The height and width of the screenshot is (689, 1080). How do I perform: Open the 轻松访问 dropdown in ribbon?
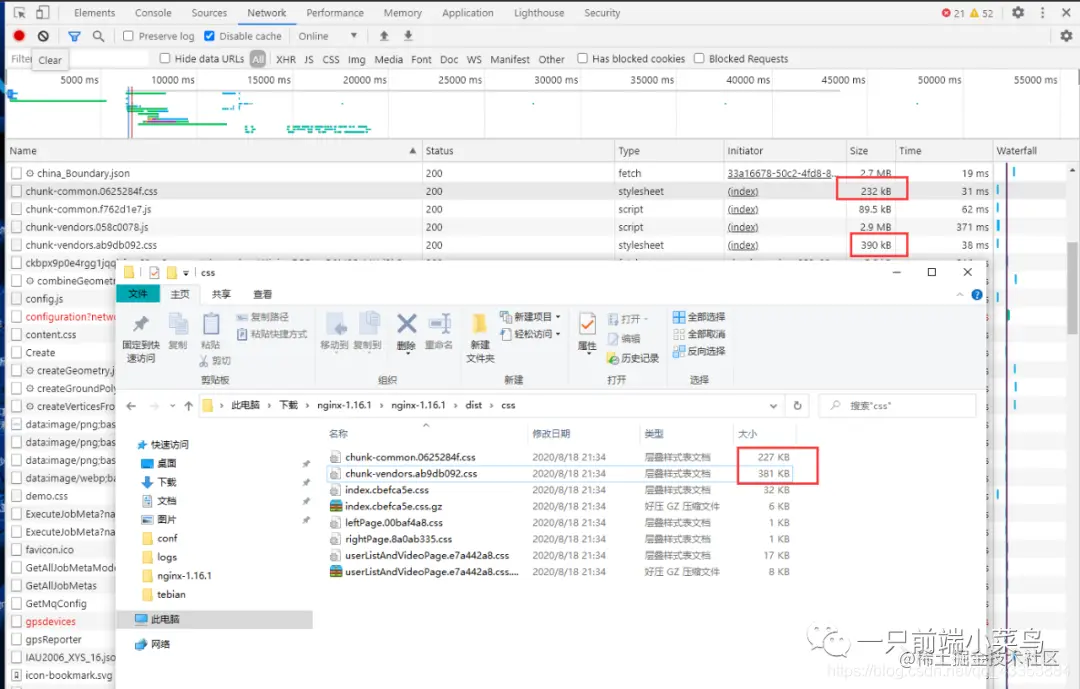(x=530, y=333)
